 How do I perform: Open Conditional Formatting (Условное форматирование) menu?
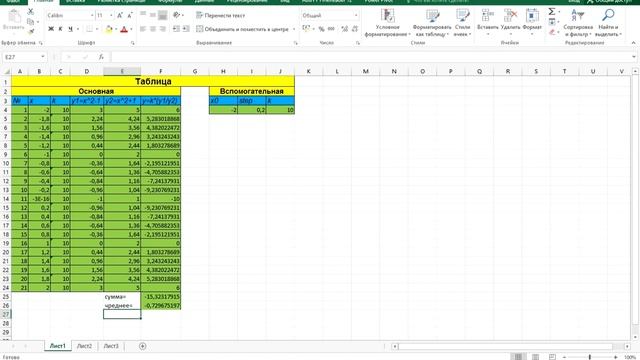pyautogui.click(x=387, y=23)
